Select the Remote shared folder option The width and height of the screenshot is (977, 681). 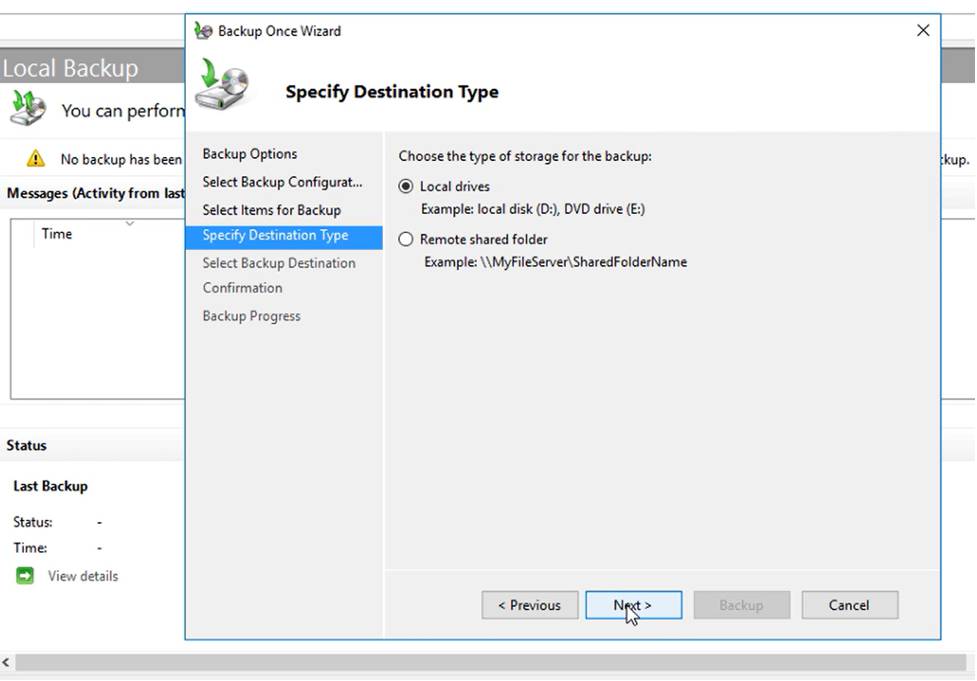pyautogui.click(x=406, y=239)
